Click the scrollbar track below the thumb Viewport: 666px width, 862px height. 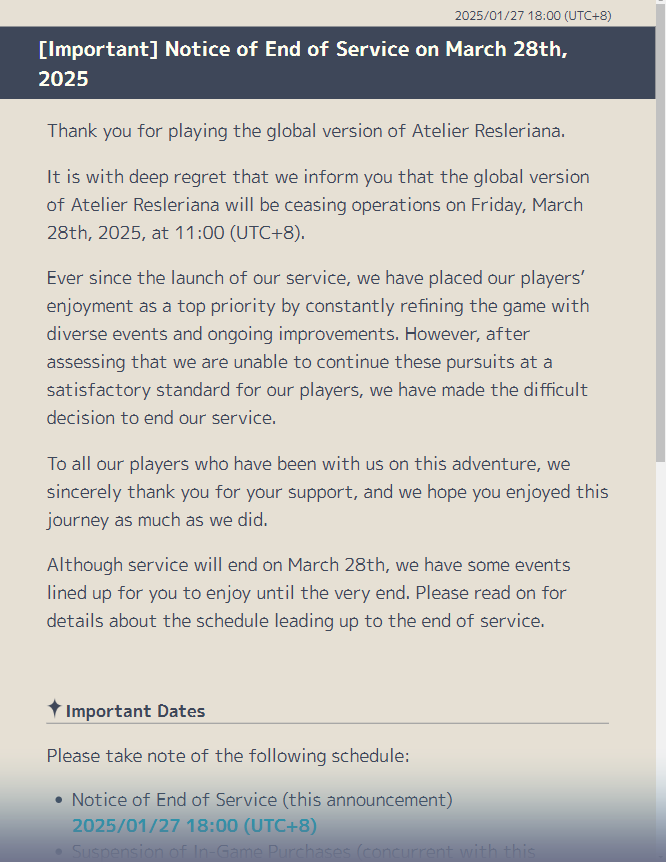(660, 650)
